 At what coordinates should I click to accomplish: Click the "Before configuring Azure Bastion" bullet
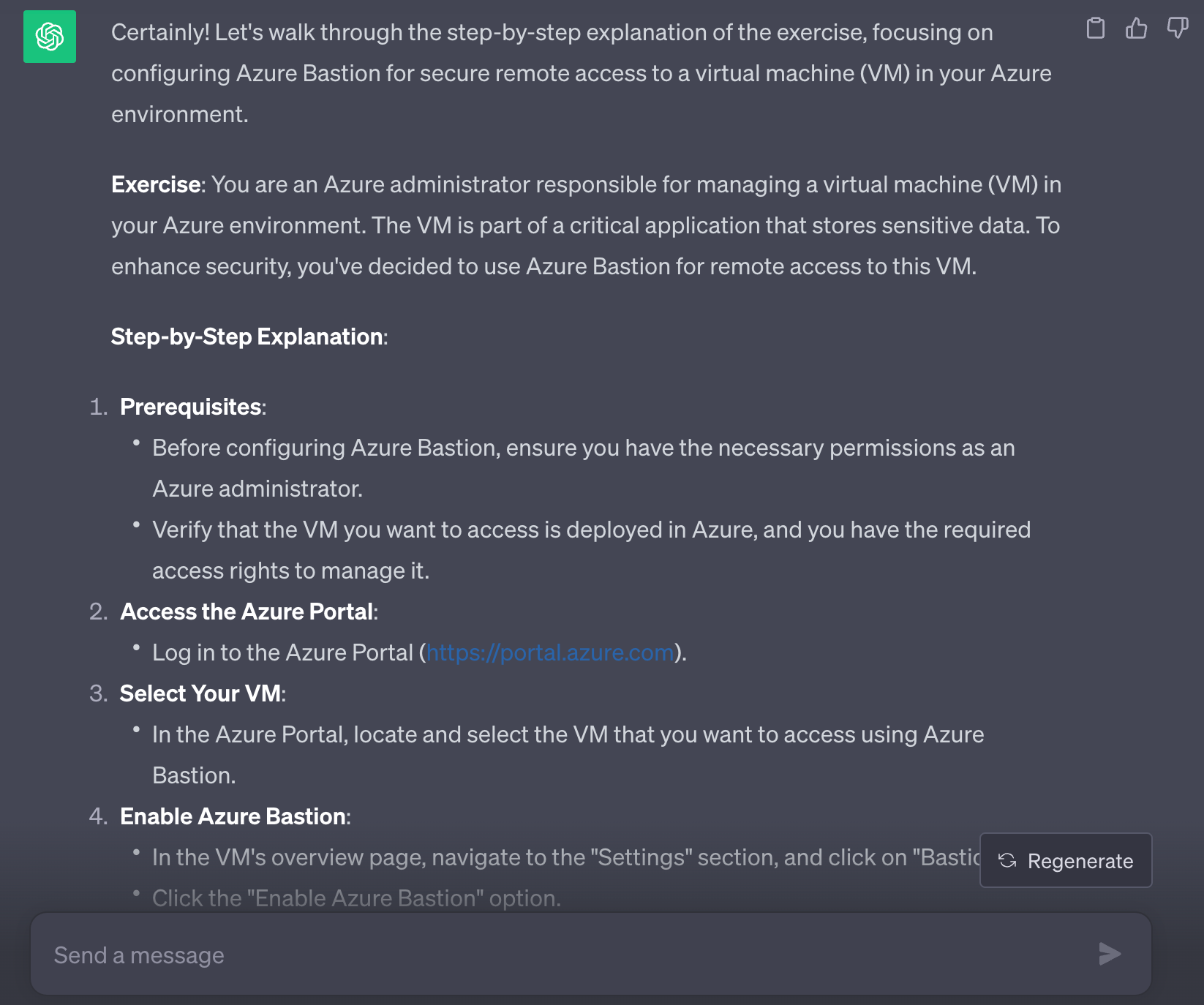click(583, 448)
